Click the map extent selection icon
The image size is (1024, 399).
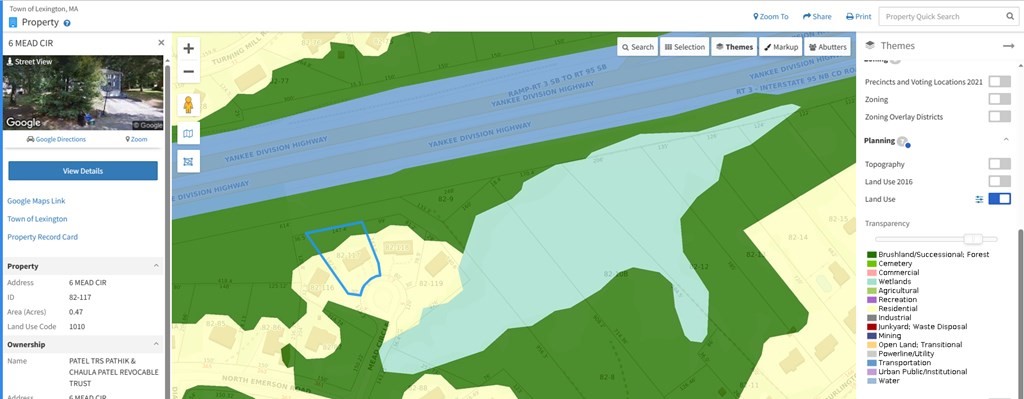188,161
